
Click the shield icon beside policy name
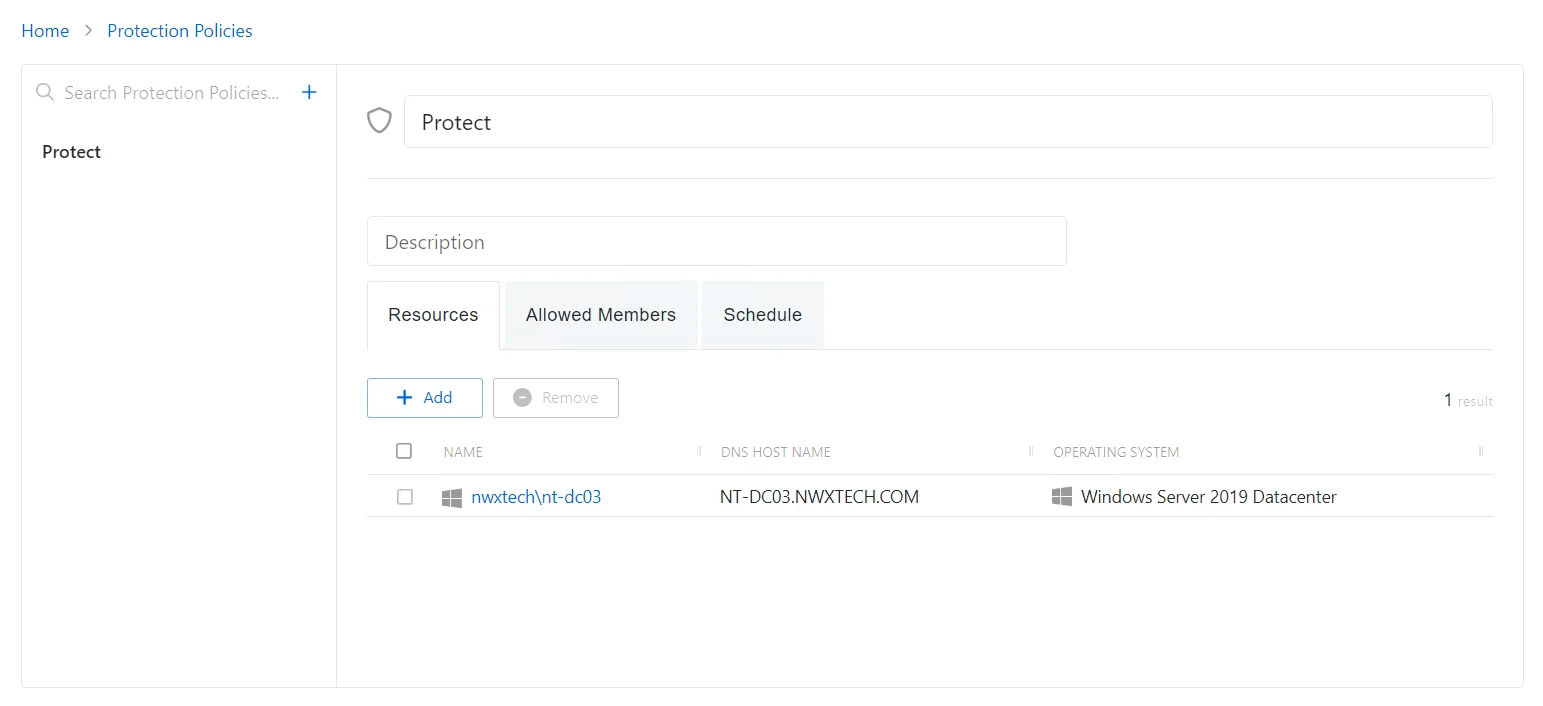click(379, 121)
